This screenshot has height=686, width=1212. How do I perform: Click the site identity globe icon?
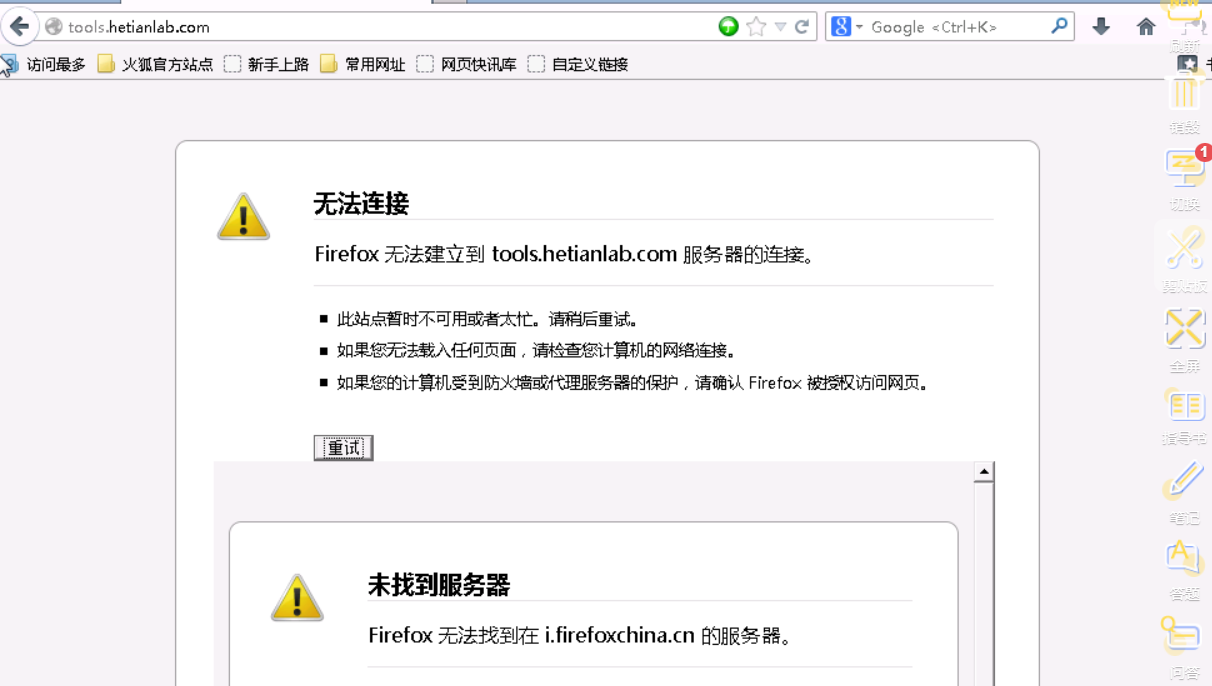coord(54,27)
